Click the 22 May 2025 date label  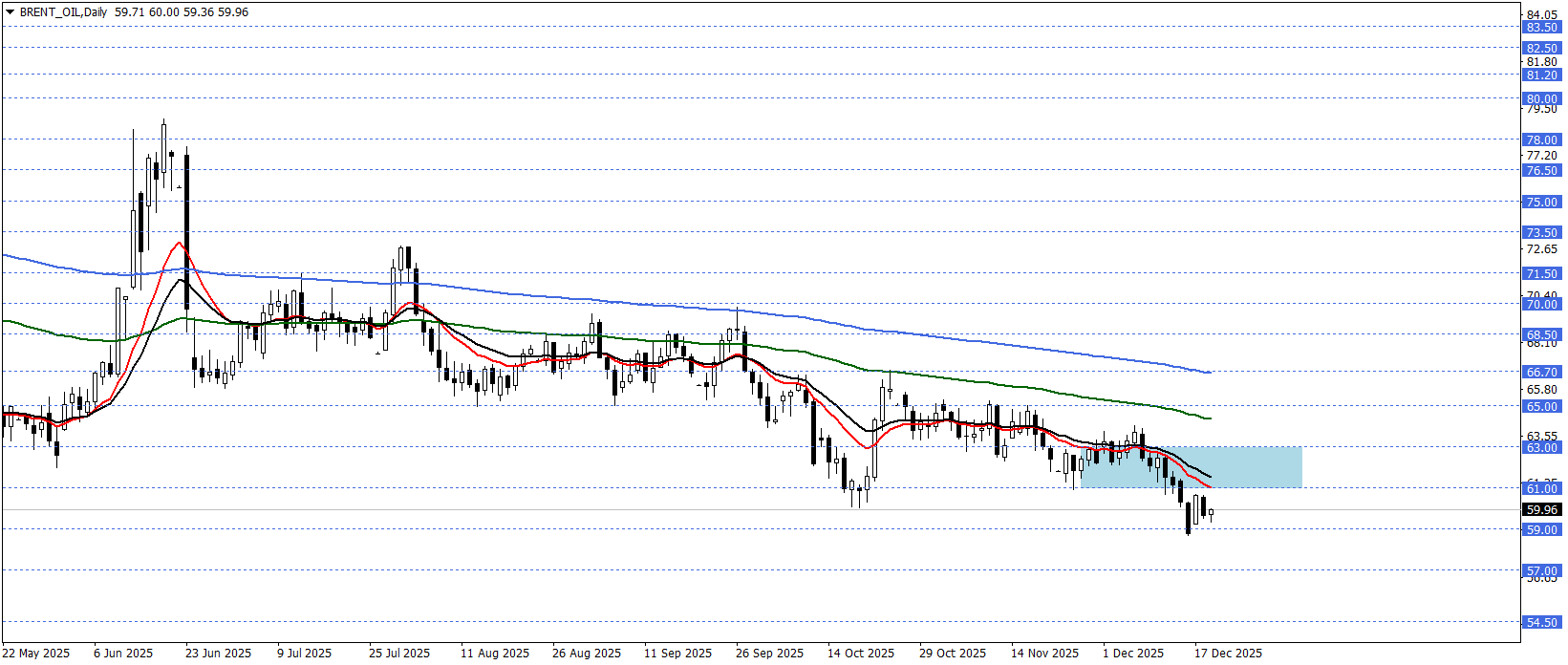36,654
